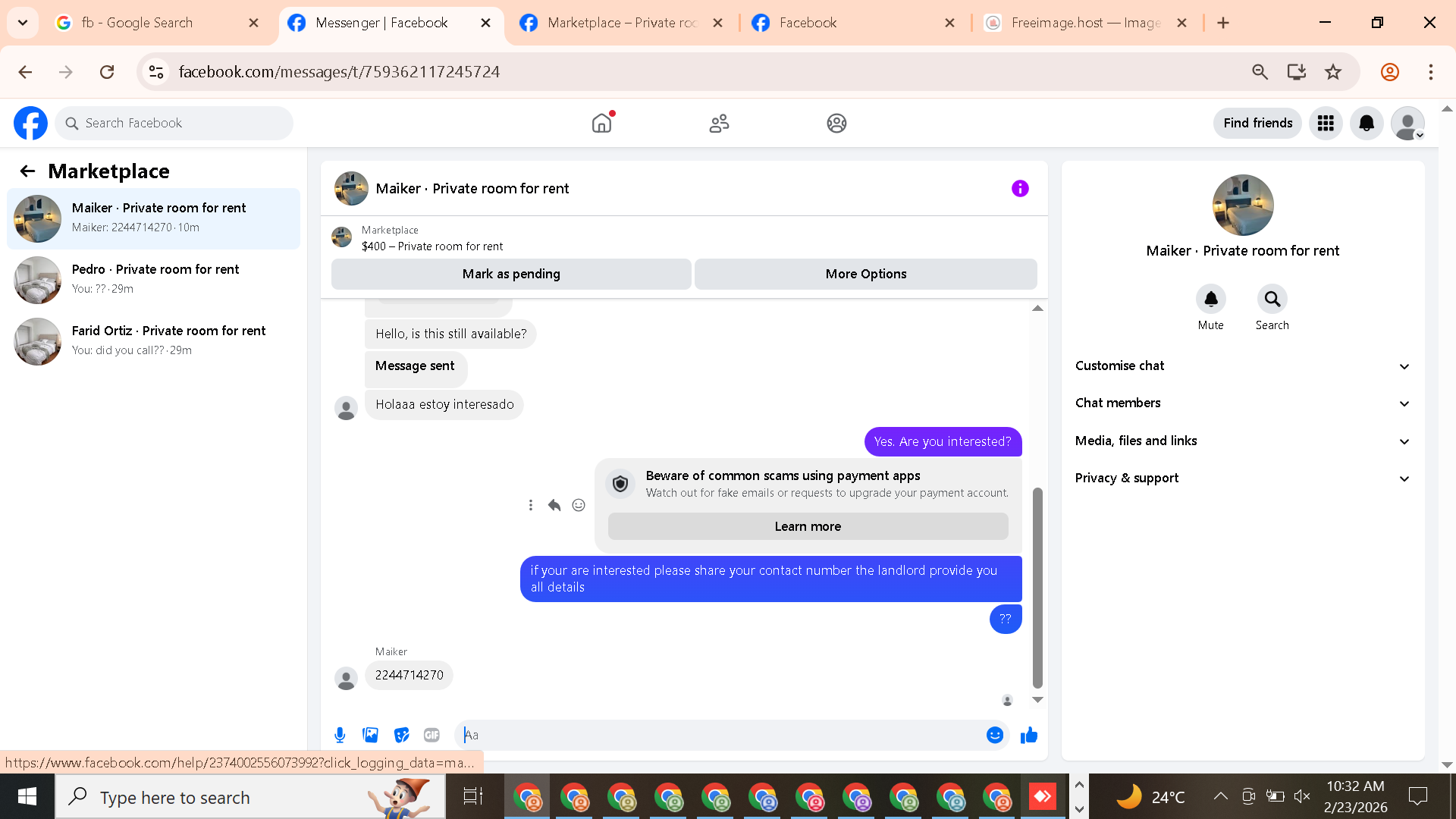
Task: Expand Chat members section
Action: point(1242,403)
